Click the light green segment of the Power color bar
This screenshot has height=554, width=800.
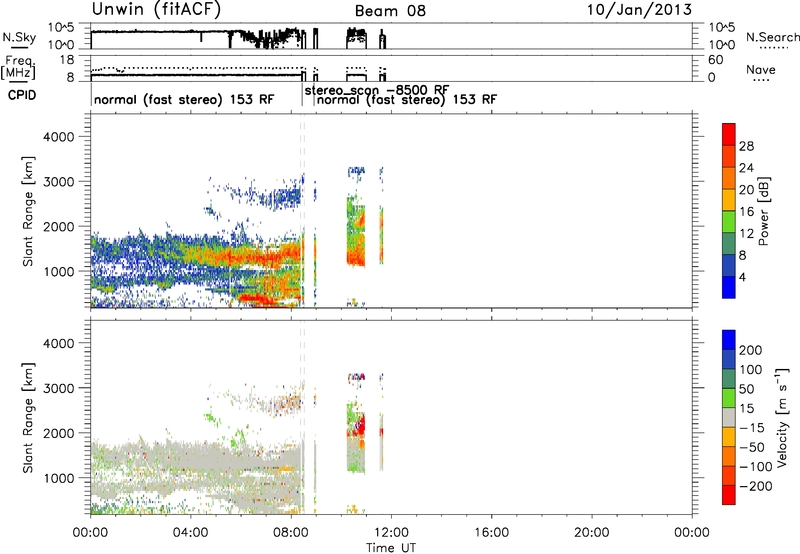(x=729, y=221)
